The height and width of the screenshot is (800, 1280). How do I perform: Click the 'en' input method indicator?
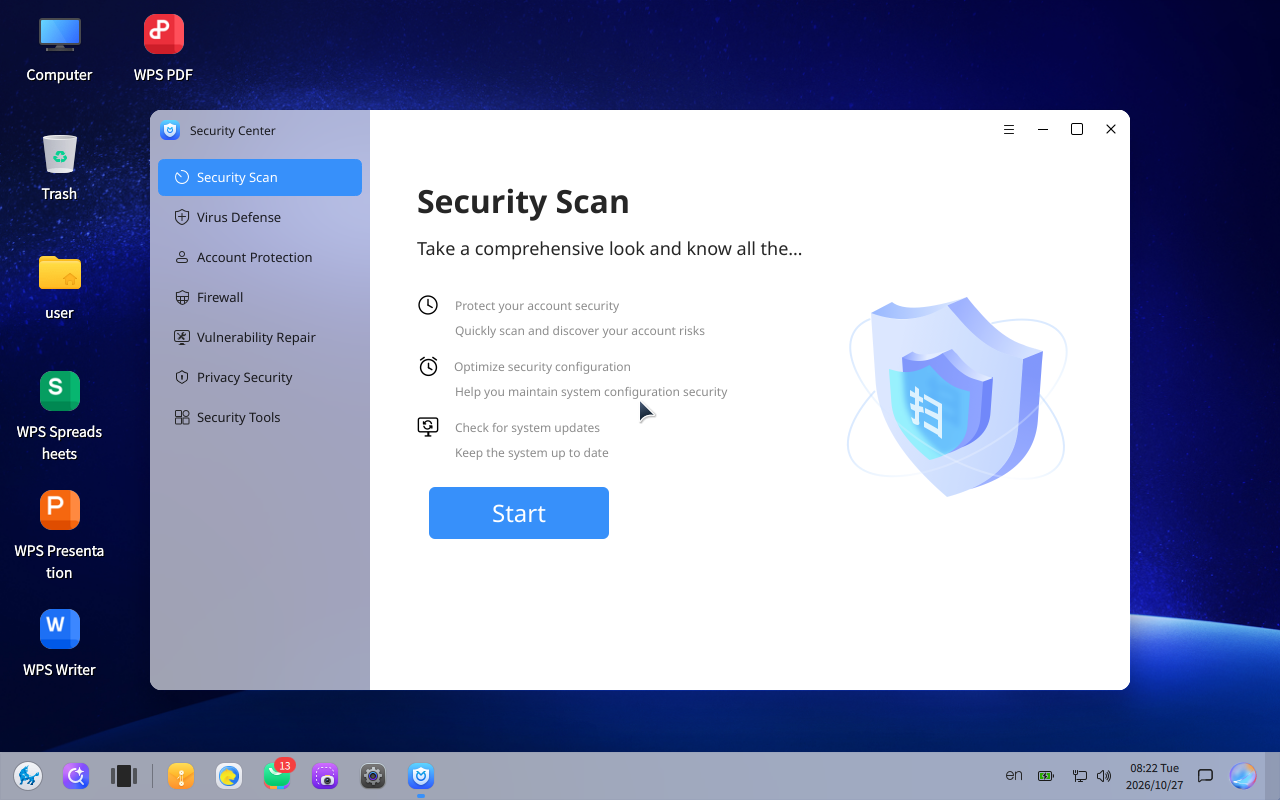1014,776
